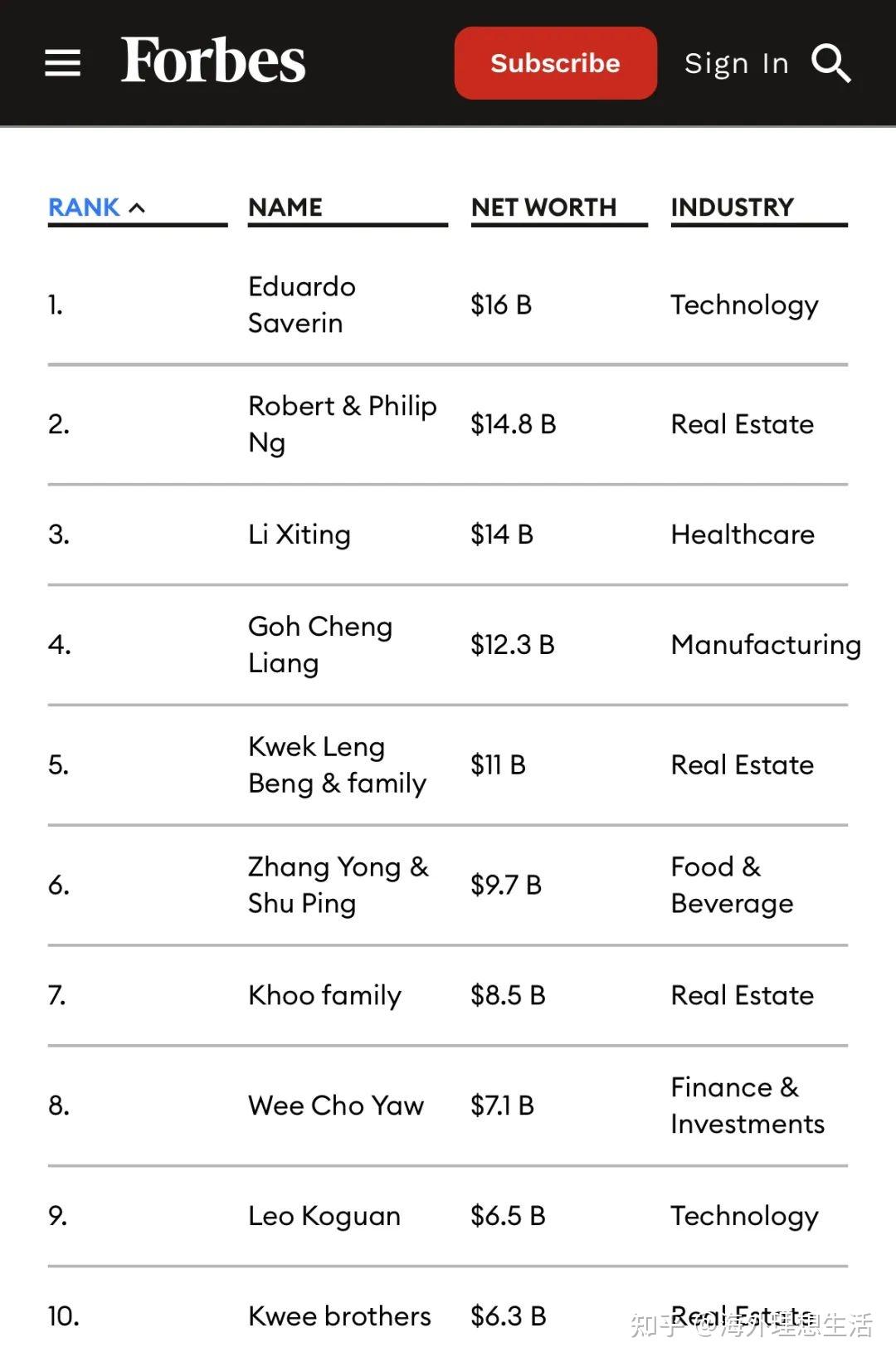View Kwek Leng Beng & family row
The image size is (896, 1362).
[337, 764]
